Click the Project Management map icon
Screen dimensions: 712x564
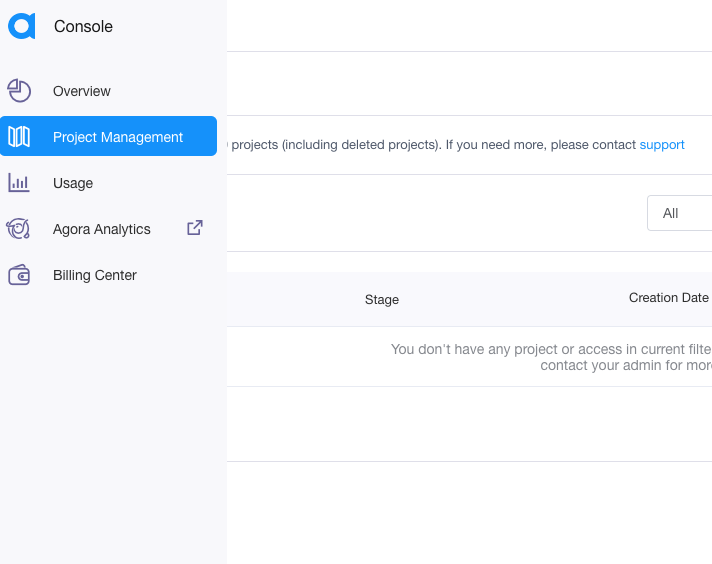(19, 137)
